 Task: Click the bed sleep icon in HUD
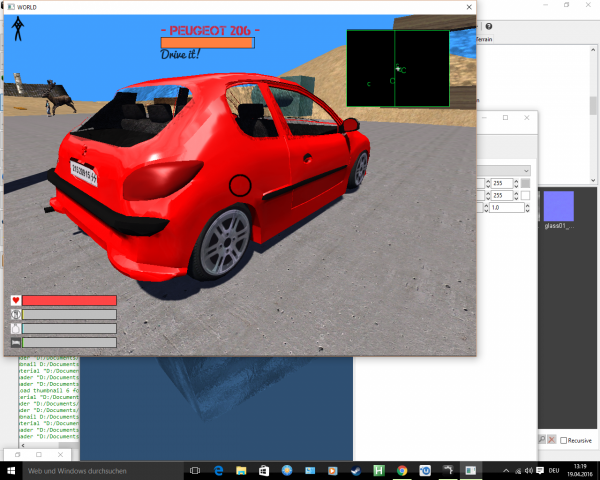(16, 343)
